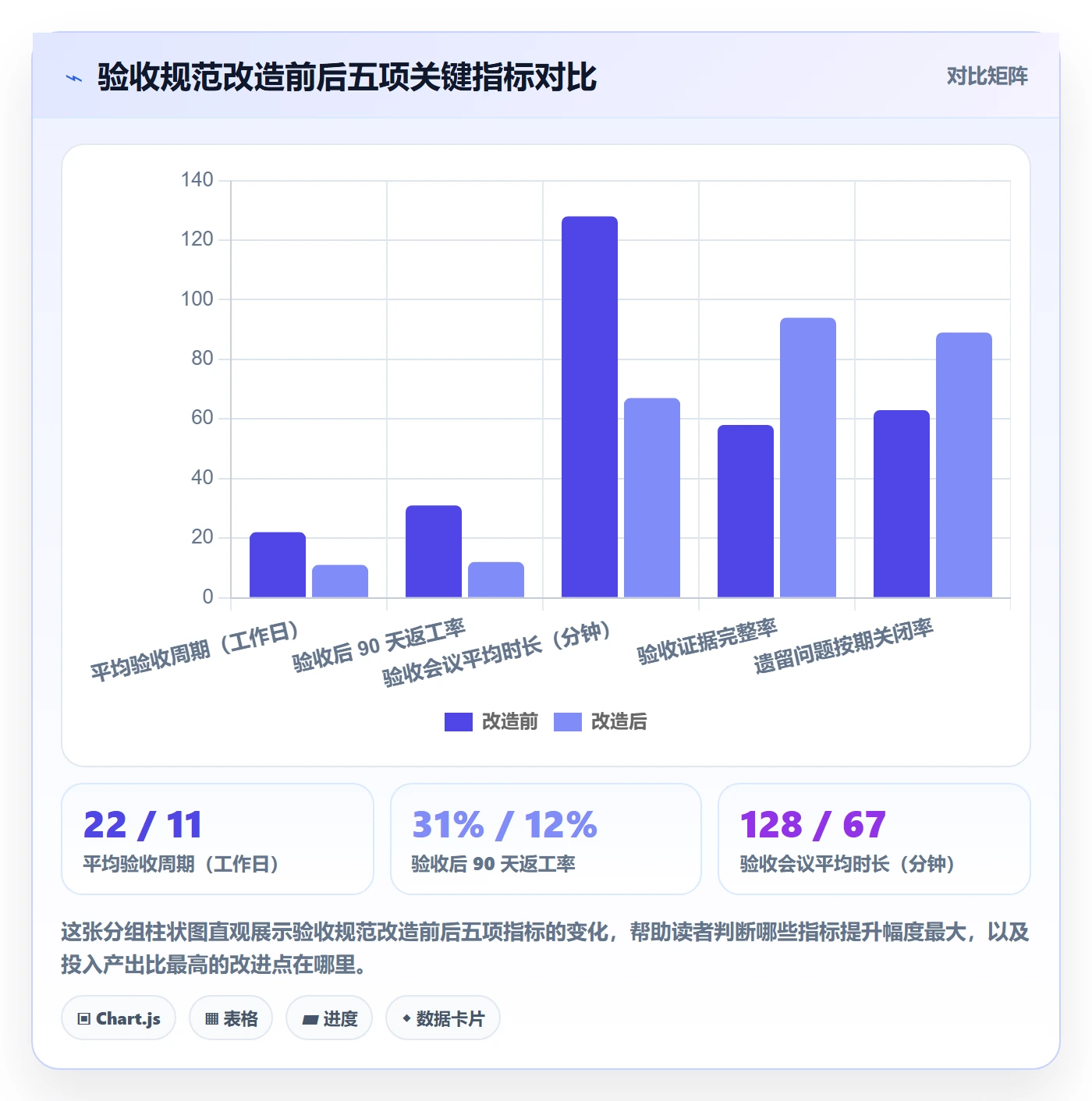Screen dimensions: 1092x1101
Task: Click the 31% / 12% stat card
Action: pos(546,839)
